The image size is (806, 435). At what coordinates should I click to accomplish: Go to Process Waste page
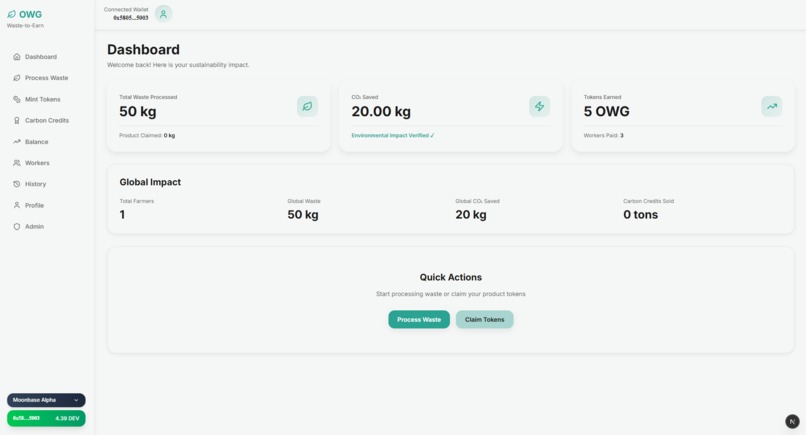(x=46, y=78)
